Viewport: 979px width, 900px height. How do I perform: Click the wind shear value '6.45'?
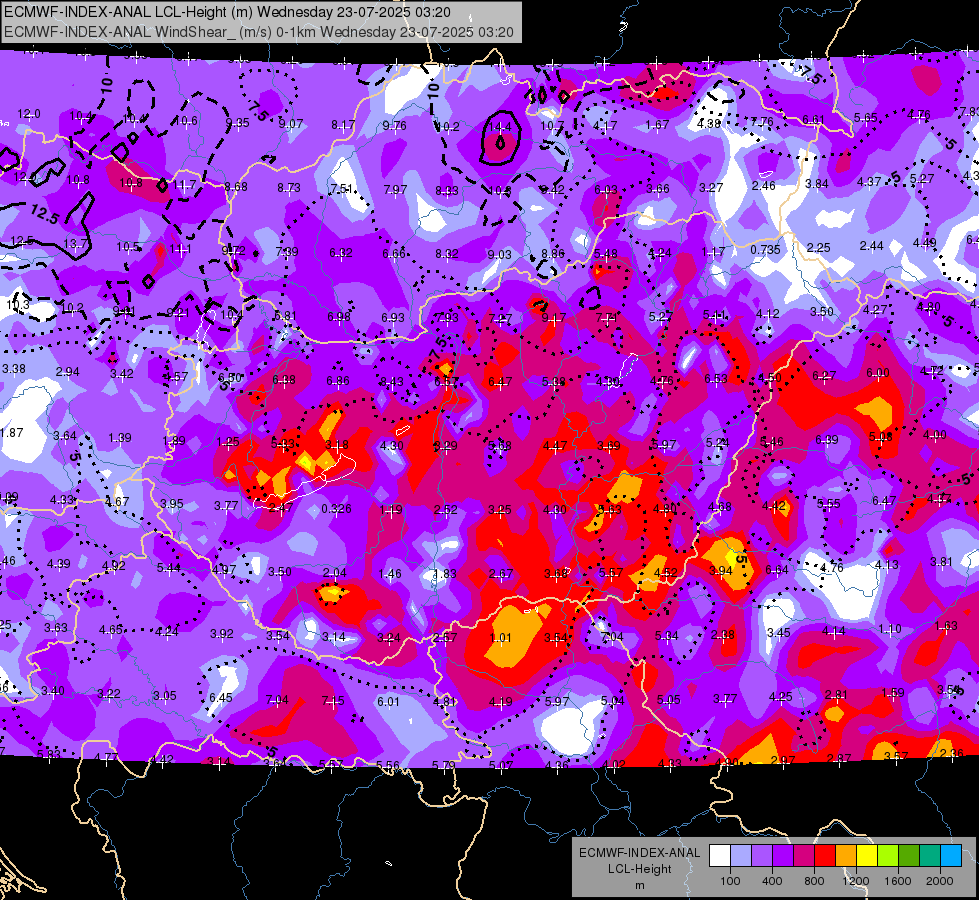(221, 697)
